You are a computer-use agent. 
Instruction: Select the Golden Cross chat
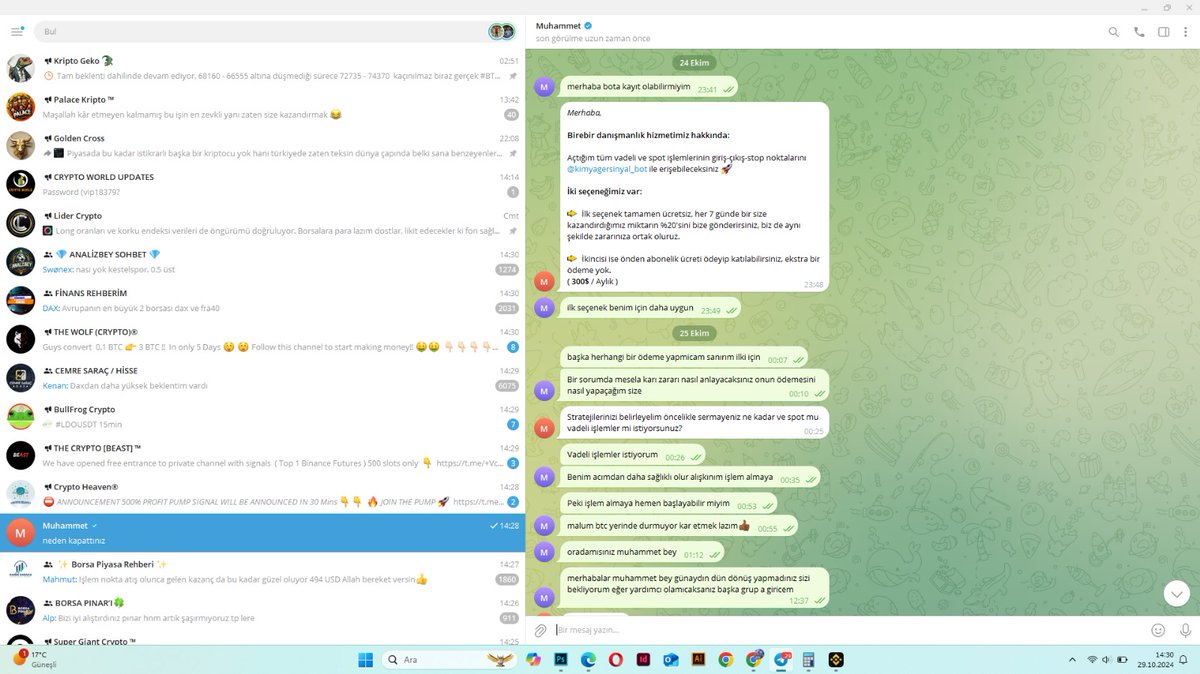pos(262,146)
